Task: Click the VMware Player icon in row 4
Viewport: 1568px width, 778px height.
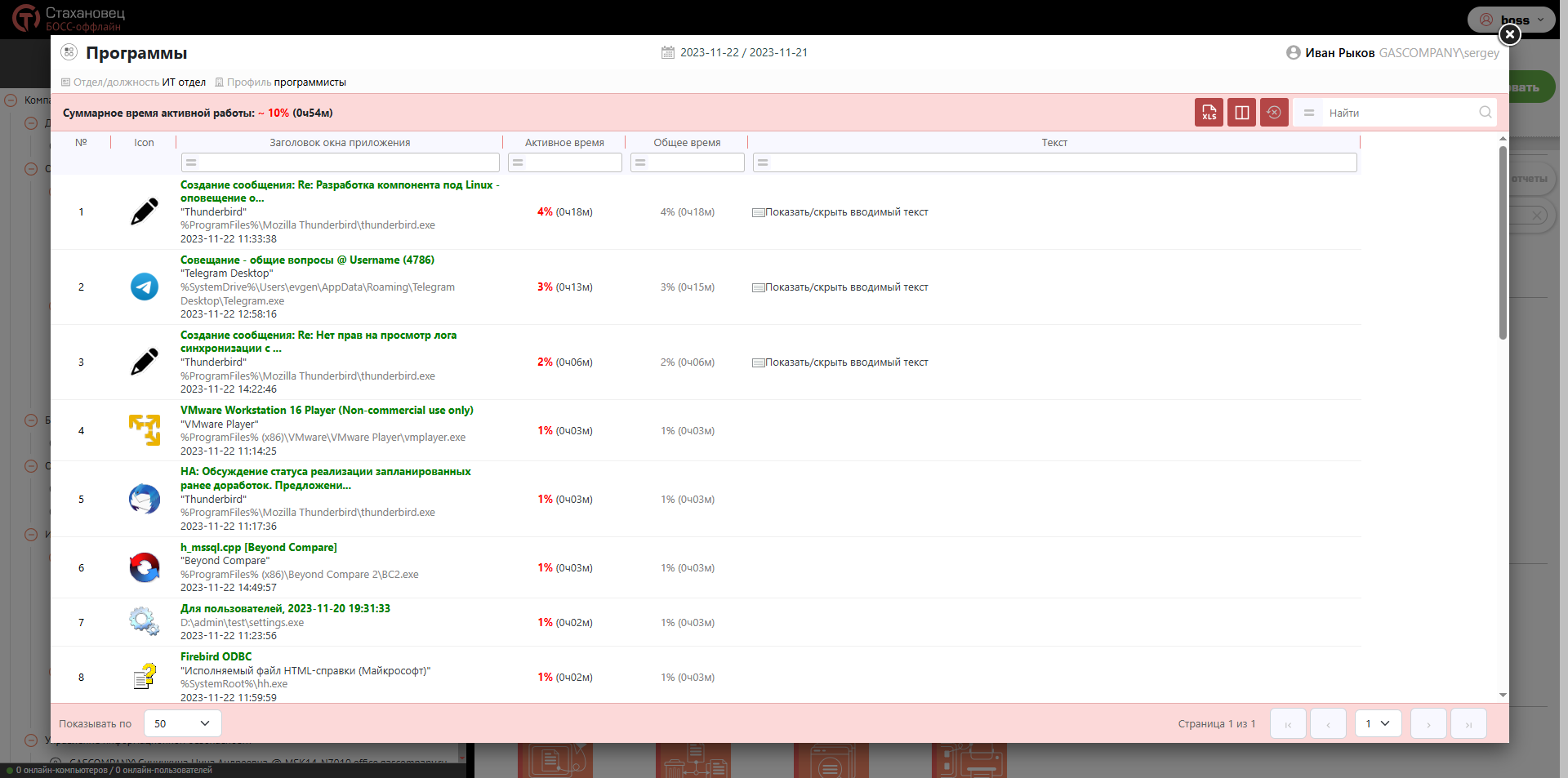Action: click(x=145, y=430)
